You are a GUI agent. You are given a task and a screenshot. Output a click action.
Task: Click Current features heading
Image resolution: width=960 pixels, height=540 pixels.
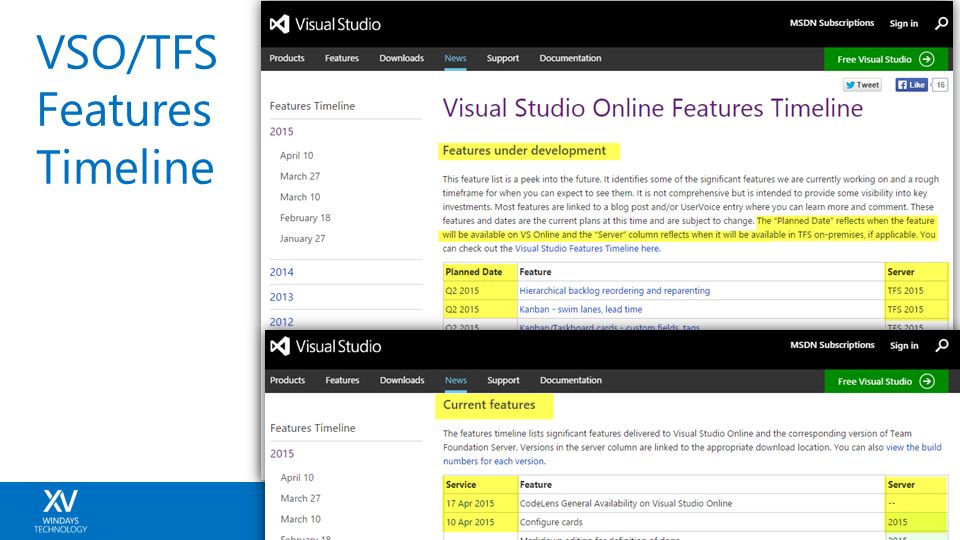[489, 405]
